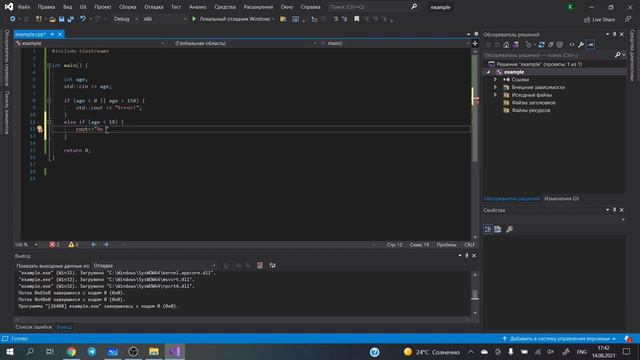Select Файлы заголовков folder in tree
640x360 pixels.
[533, 102]
